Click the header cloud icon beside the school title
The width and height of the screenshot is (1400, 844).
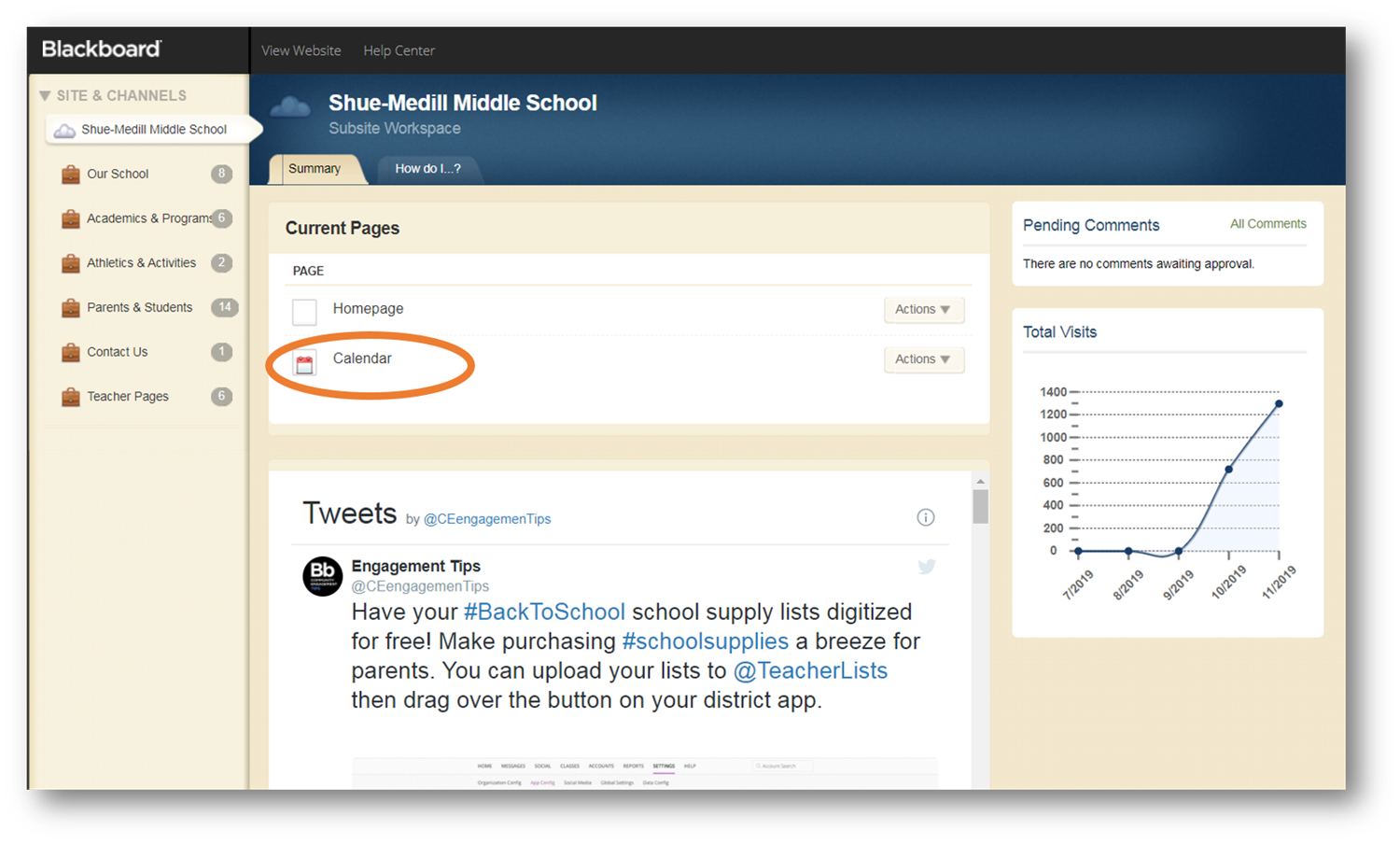click(x=290, y=106)
